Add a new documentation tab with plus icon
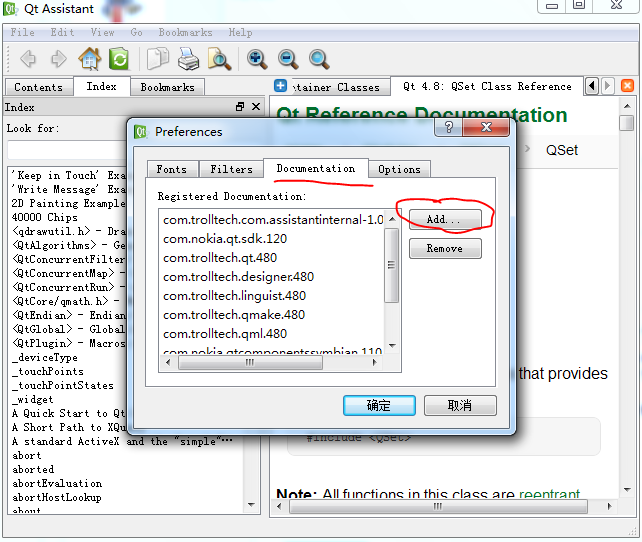 pos(280,86)
